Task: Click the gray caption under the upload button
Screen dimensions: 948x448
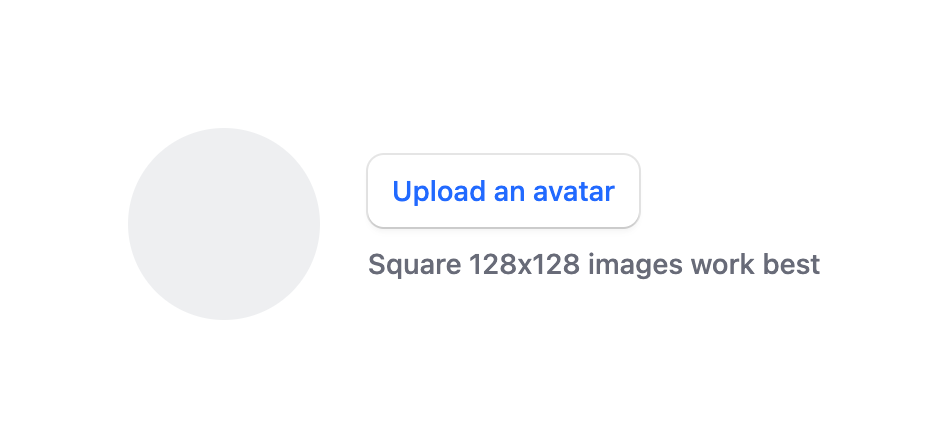Action: [594, 265]
